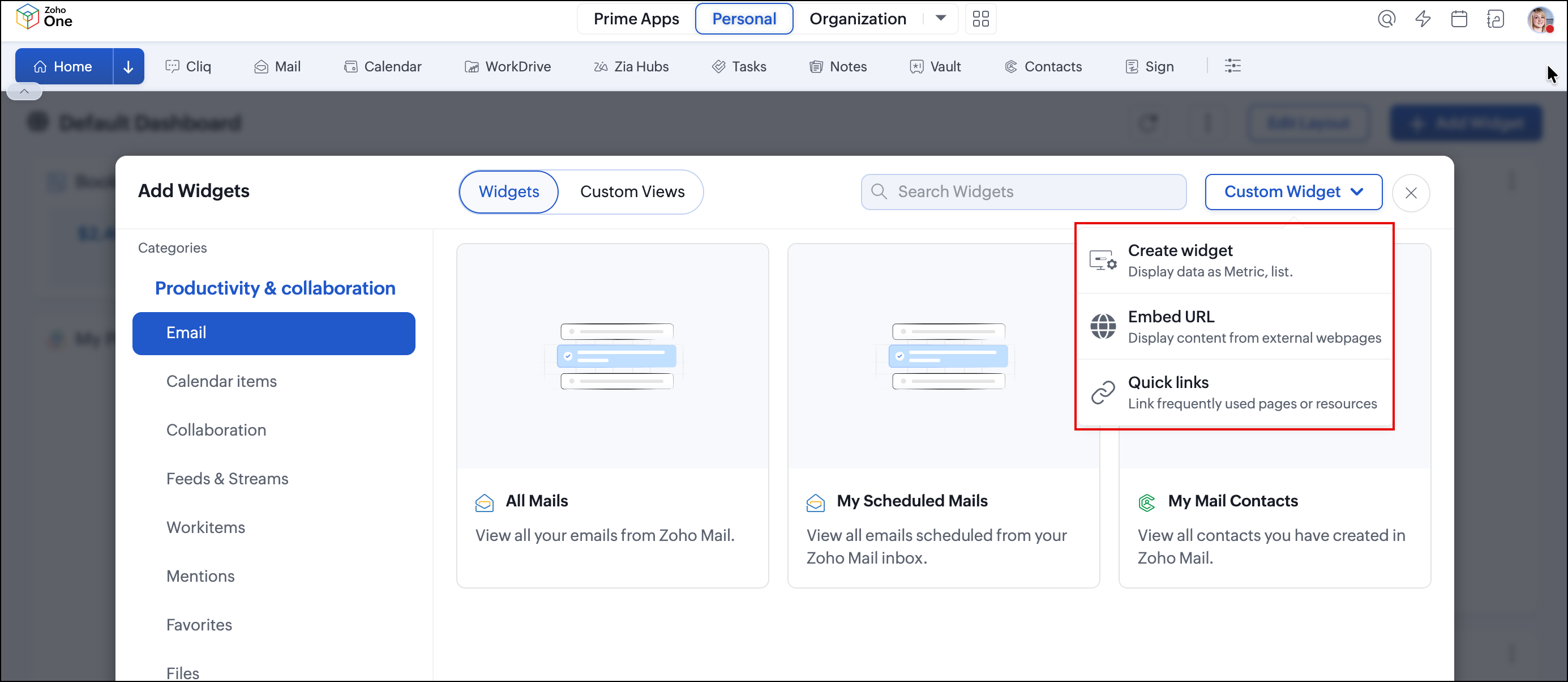Expand the Custom Widget dropdown
1568x682 pixels.
click(x=1293, y=192)
